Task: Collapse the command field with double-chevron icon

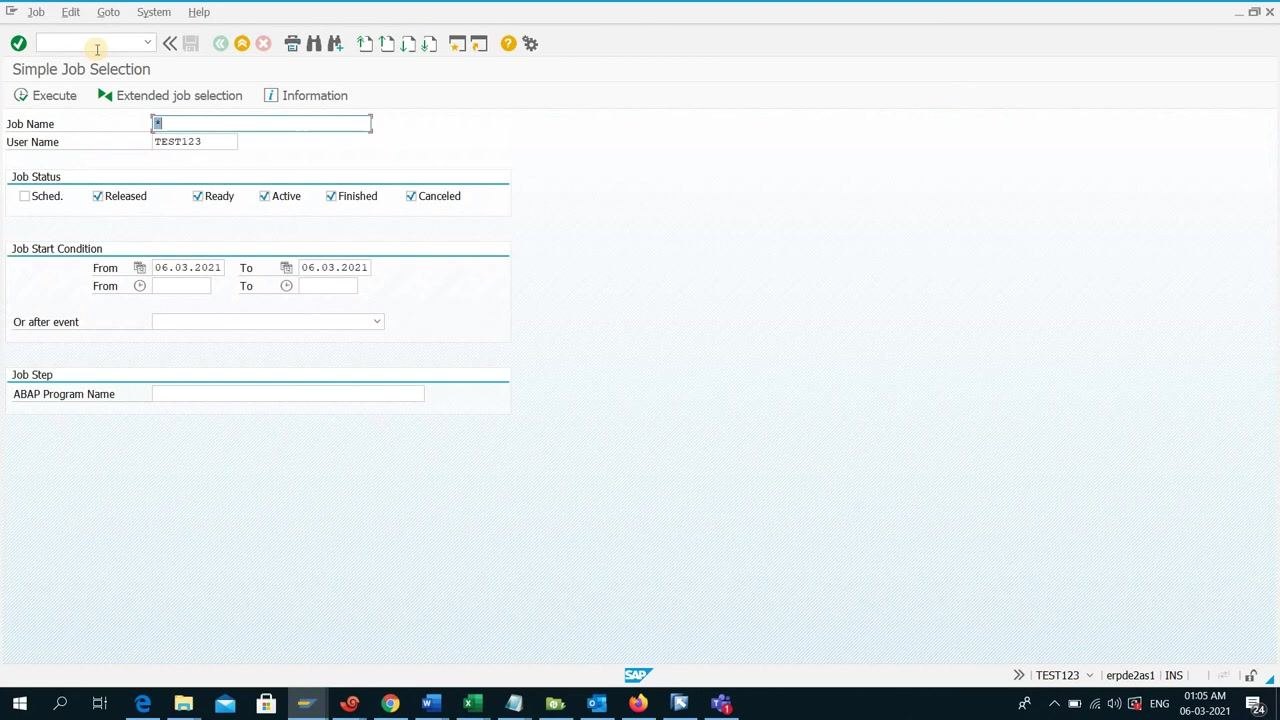Action: coord(170,43)
